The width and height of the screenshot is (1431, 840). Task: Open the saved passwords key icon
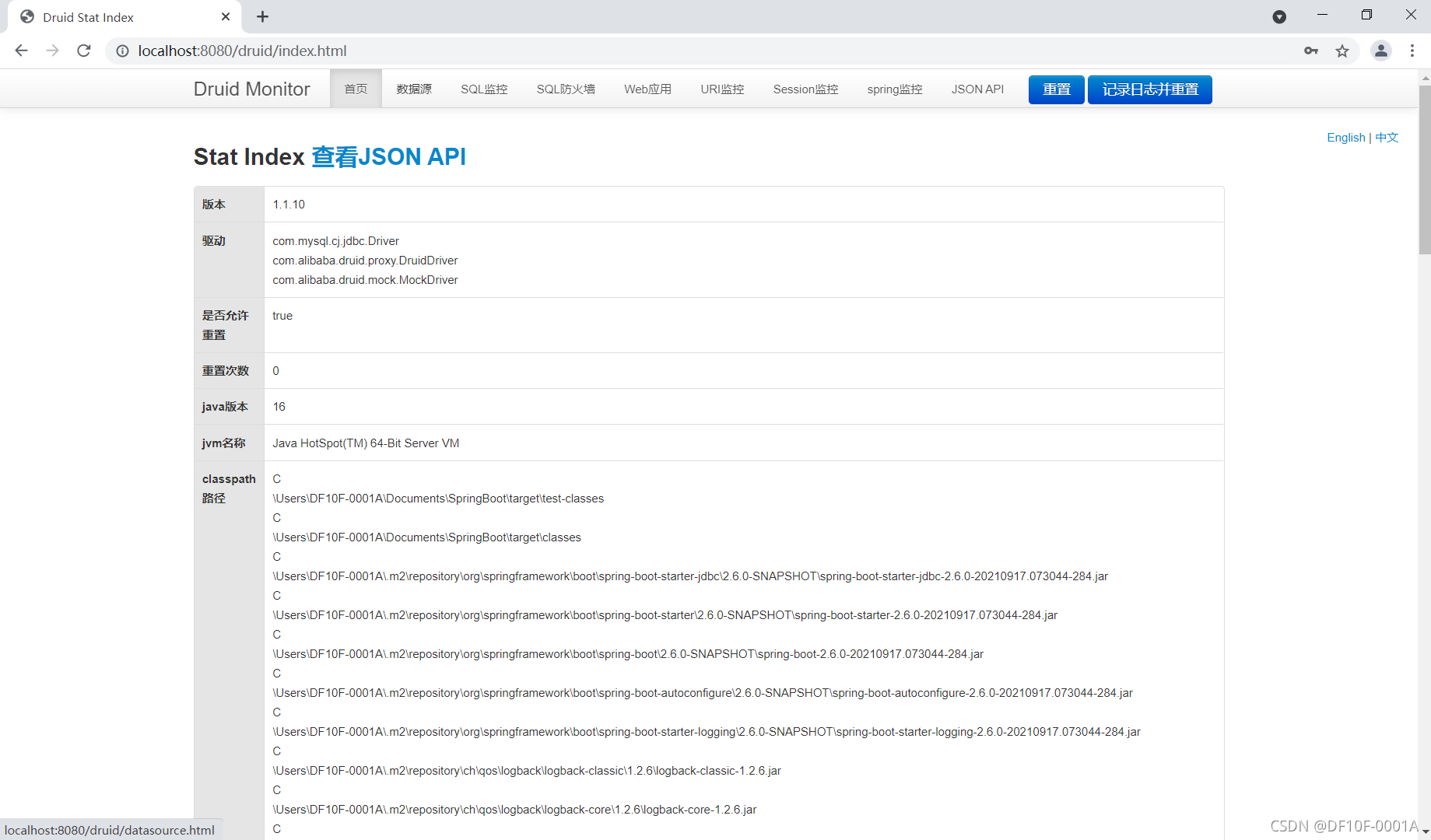(x=1310, y=51)
